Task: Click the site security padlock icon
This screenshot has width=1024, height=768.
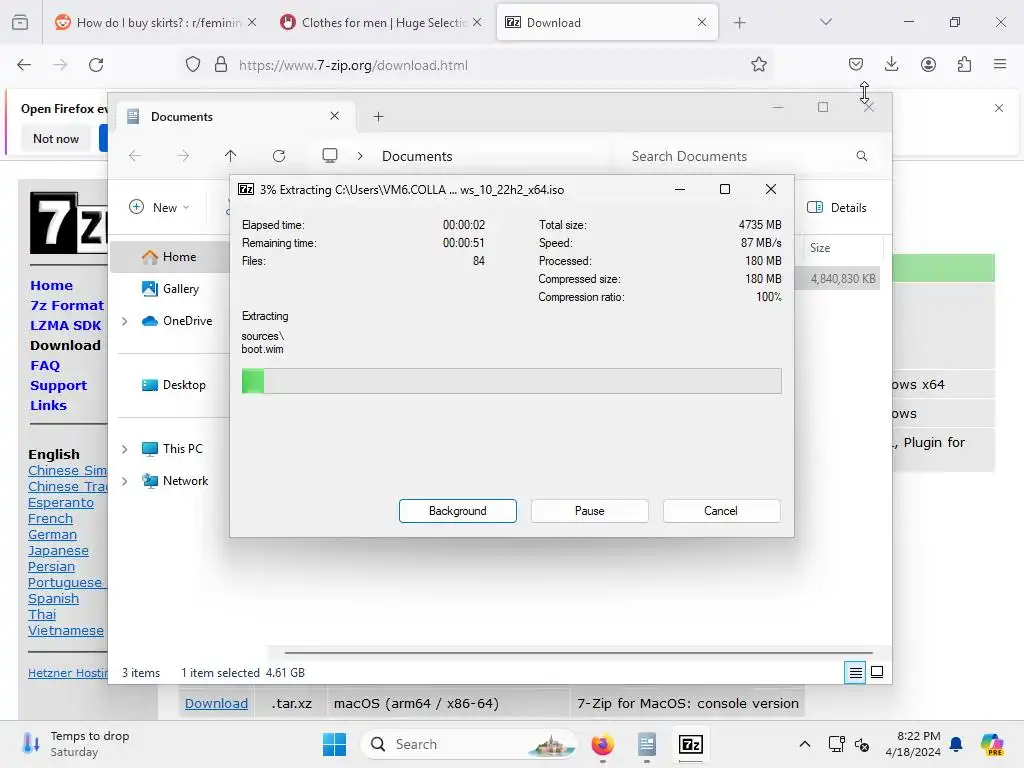Action: click(x=221, y=65)
